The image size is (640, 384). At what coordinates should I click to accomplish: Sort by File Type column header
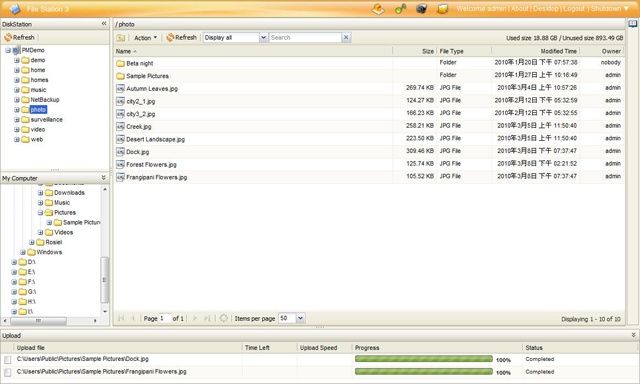click(464, 51)
